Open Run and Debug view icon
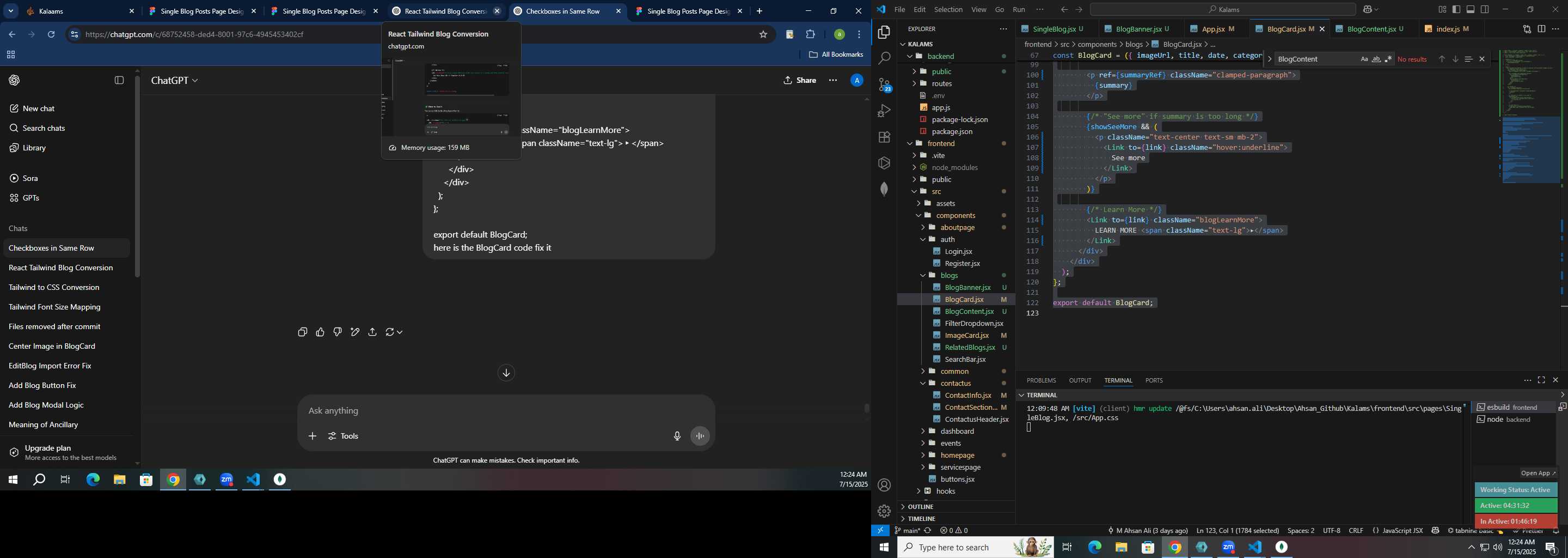Viewport: 1568px width, 558px height. pos(884,111)
